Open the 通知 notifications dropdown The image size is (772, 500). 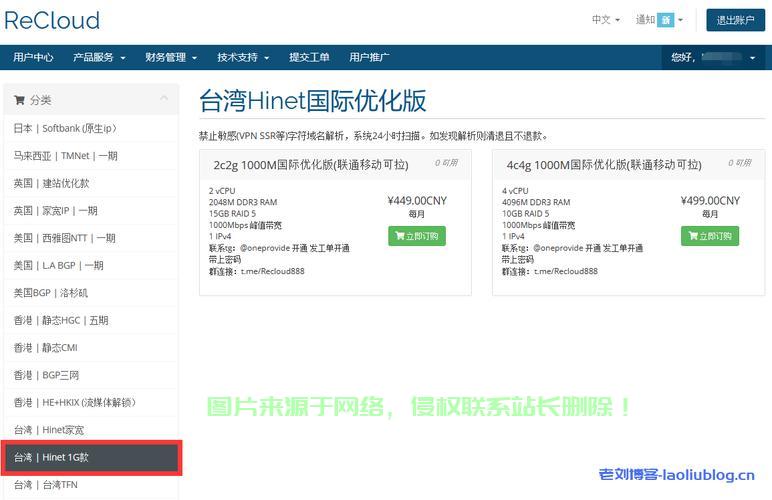pos(659,20)
